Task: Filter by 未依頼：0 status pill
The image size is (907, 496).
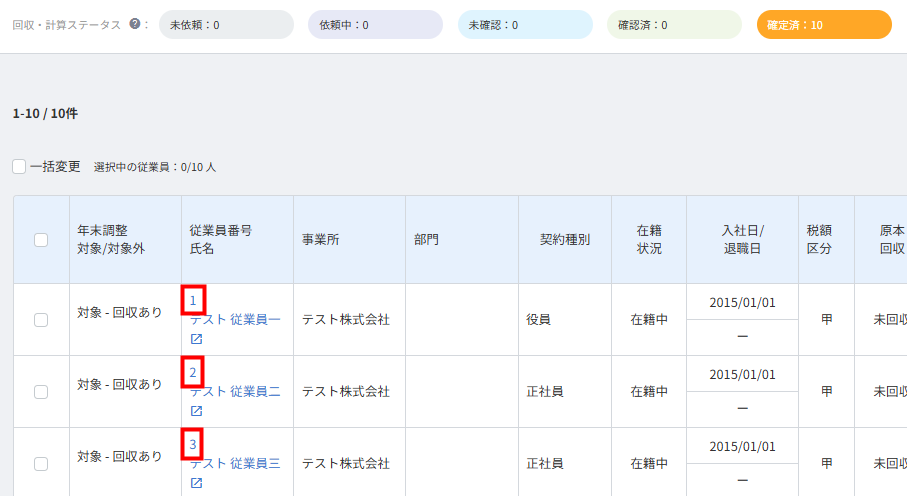Action: [x=226, y=25]
